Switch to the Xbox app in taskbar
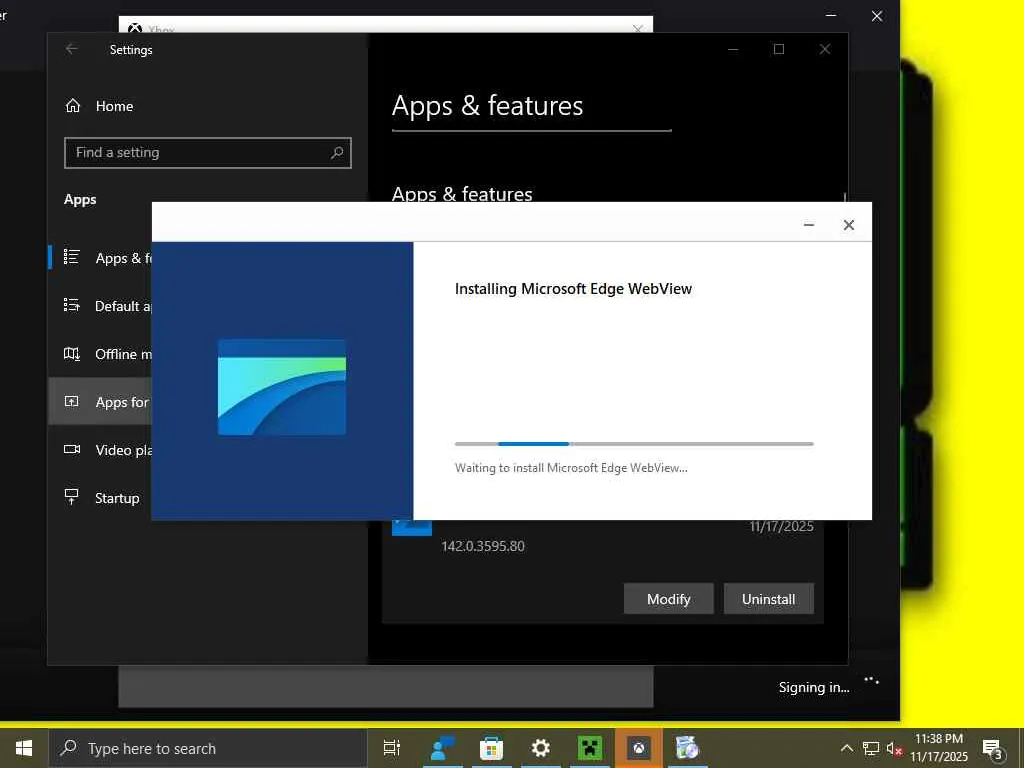 coord(639,748)
